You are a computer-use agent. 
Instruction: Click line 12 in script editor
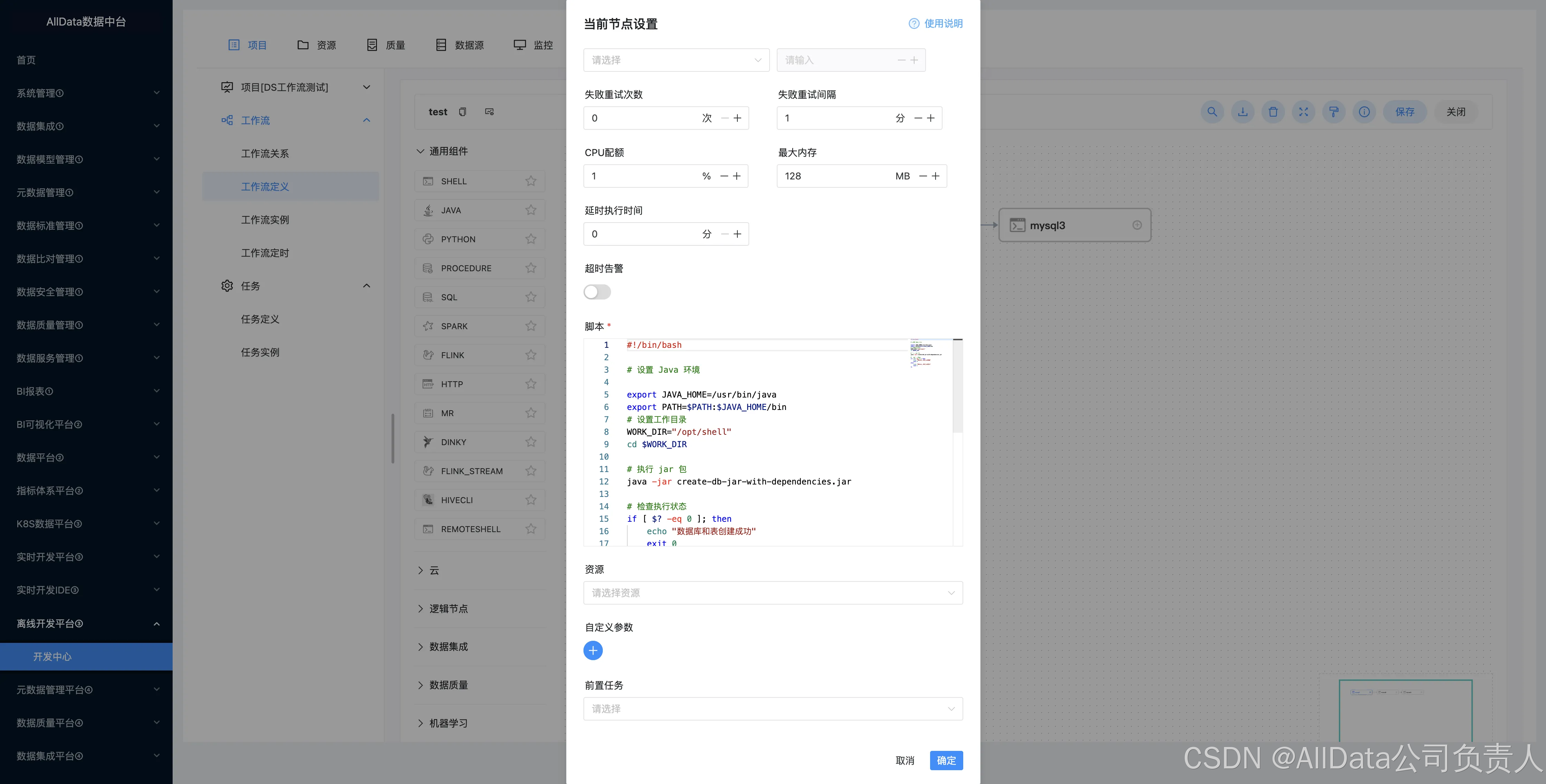click(738, 482)
